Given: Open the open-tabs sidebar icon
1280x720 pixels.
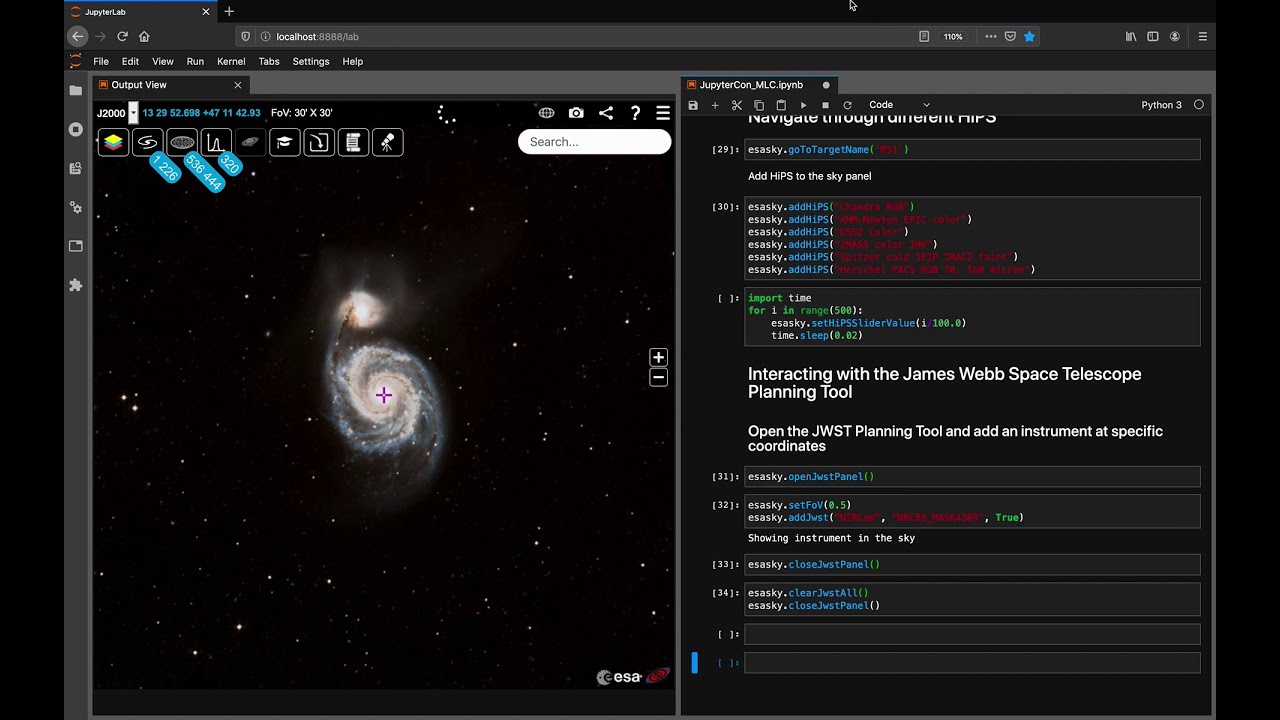Looking at the screenshot, I should [x=76, y=246].
